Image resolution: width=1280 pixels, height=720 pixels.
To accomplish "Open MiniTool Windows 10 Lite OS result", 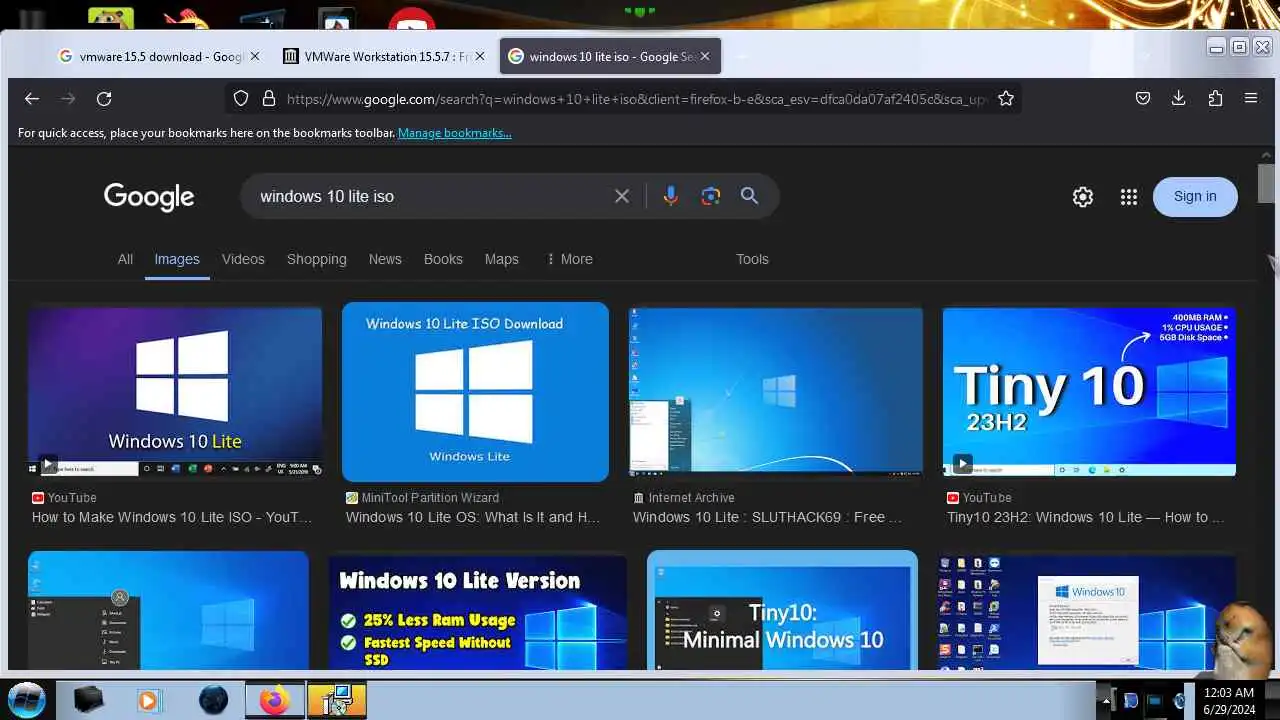I will tap(473, 517).
